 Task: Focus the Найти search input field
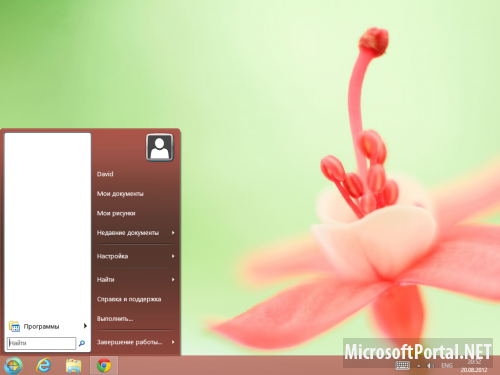[x=41, y=343]
